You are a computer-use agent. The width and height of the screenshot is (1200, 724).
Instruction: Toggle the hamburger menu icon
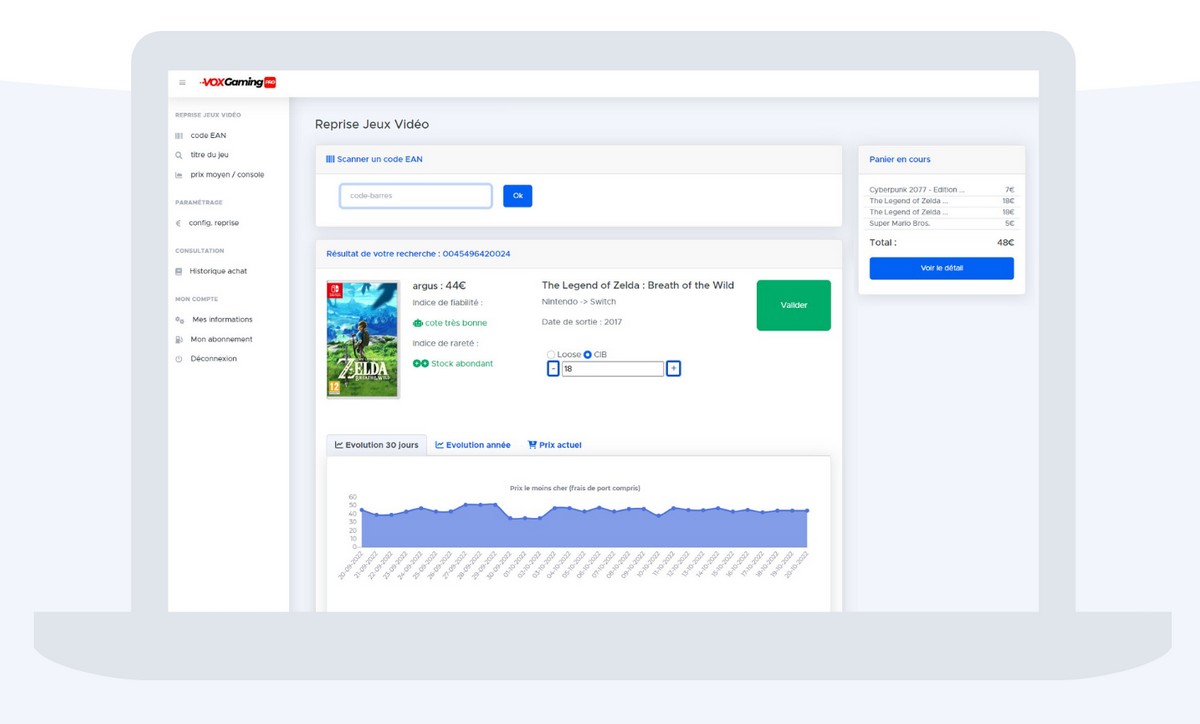(182, 83)
